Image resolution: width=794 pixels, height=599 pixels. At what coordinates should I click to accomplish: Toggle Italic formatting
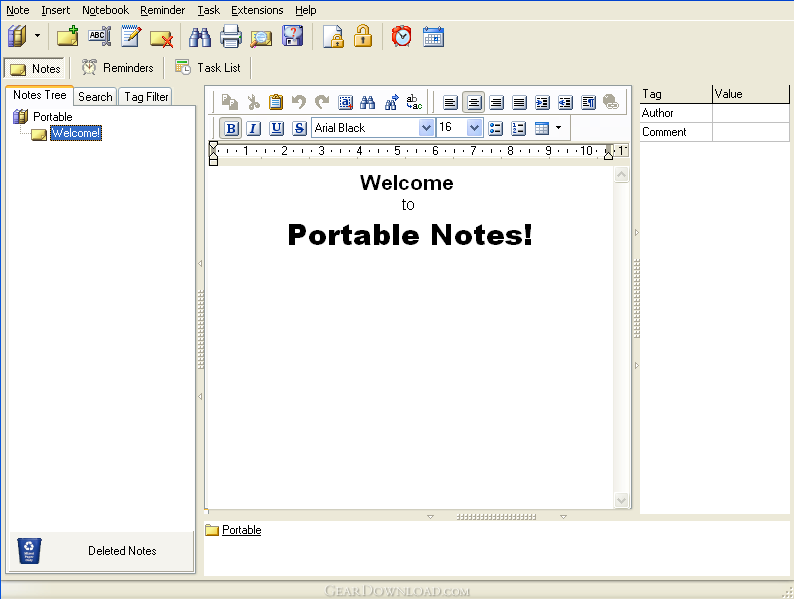[x=253, y=129]
